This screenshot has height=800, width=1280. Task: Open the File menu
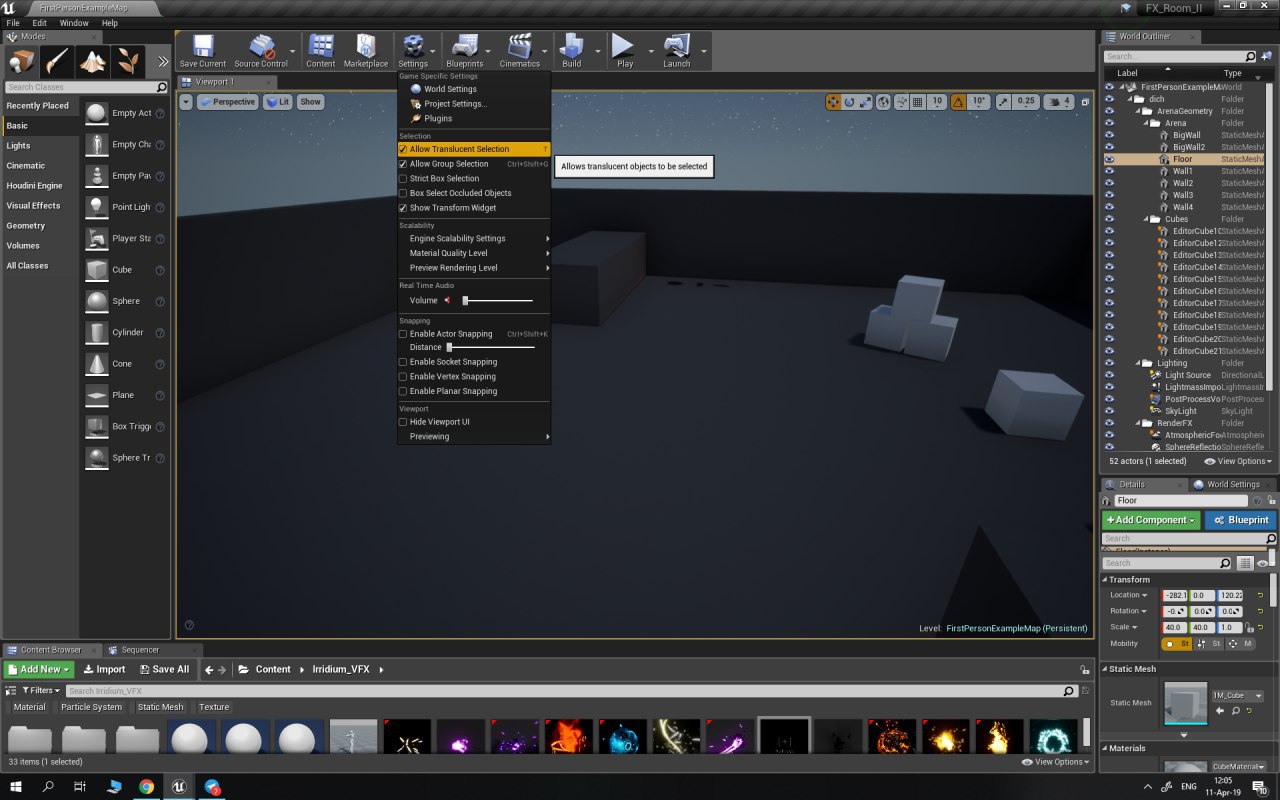tap(13, 23)
